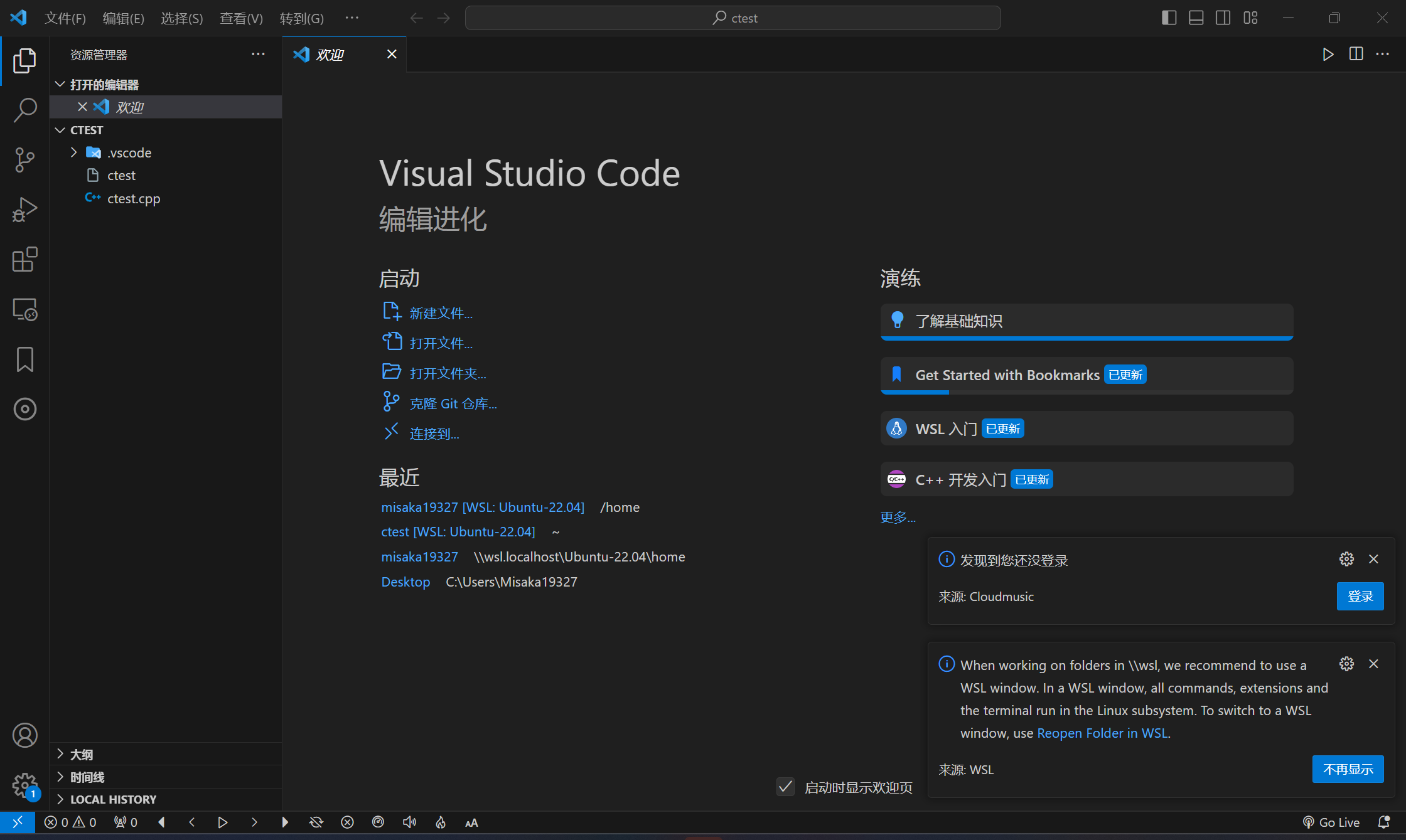Click the 新建文件 link
Viewport: 1406px width, 840px height.
441,313
